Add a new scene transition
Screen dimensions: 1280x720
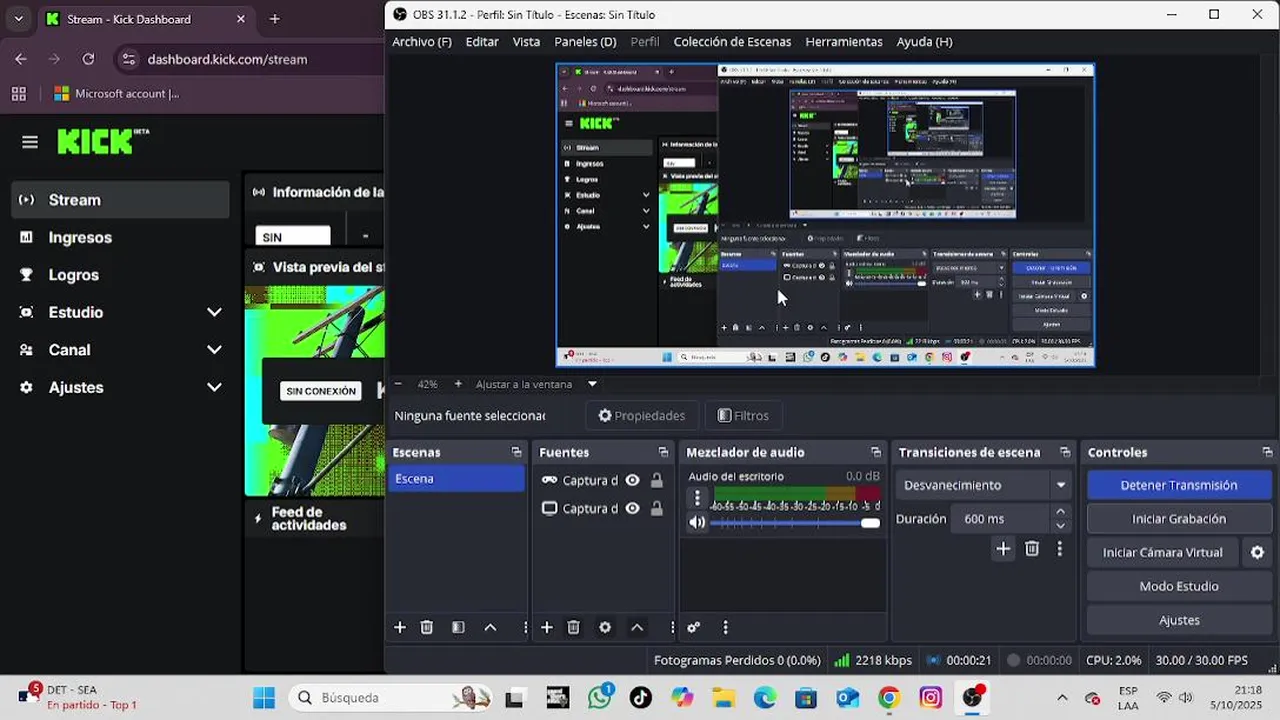(x=1003, y=548)
